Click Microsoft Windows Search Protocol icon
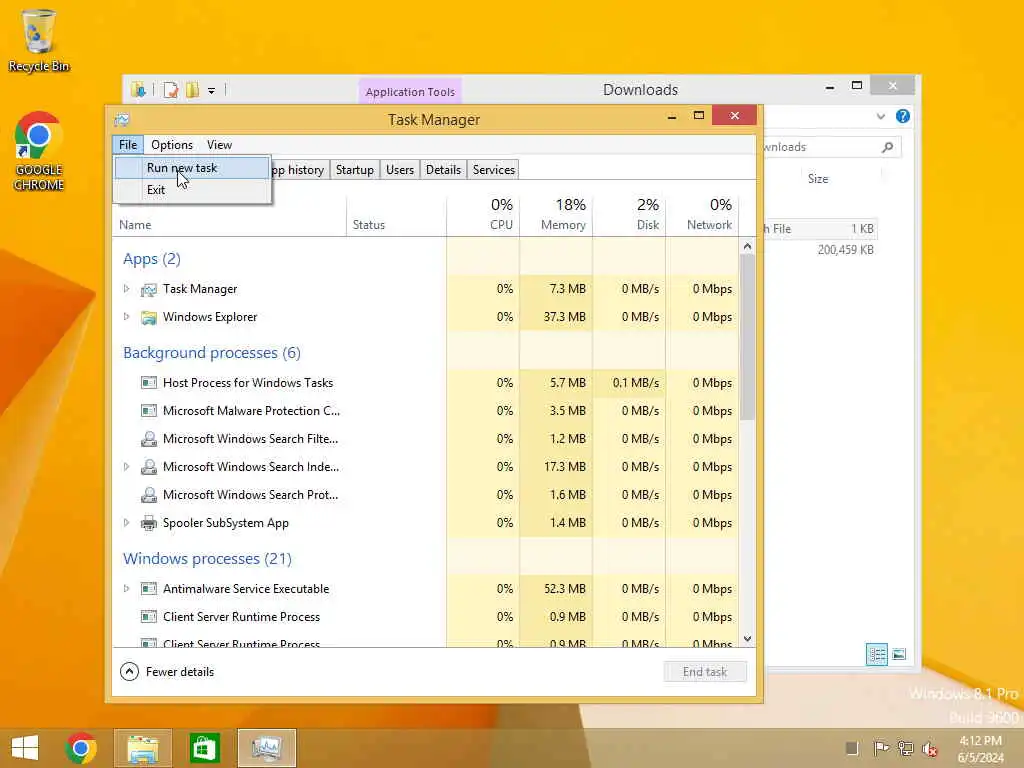The width and height of the screenshot is (1024, 768). pyautogui.click(x=149, y=495)
